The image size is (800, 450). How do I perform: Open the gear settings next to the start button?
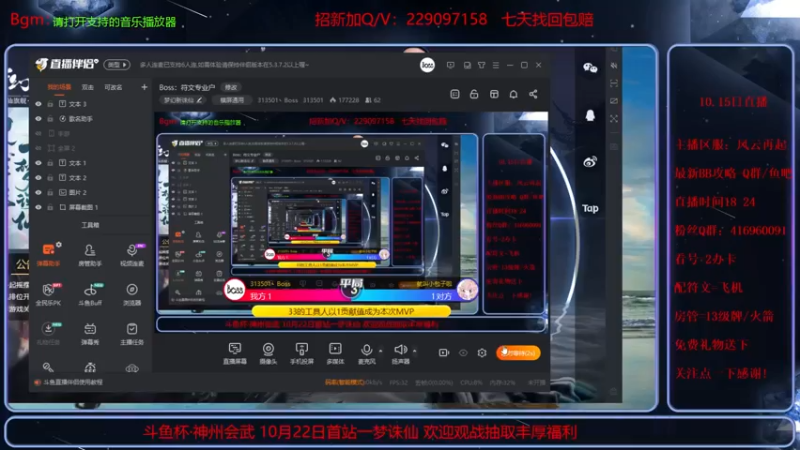pyautogui.click(x=482, y=353)
